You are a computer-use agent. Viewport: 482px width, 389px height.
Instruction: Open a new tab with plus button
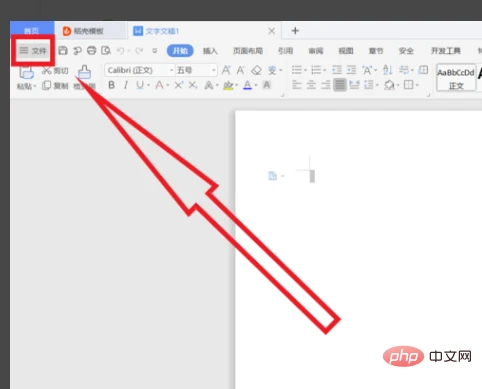tap(295, 31)
